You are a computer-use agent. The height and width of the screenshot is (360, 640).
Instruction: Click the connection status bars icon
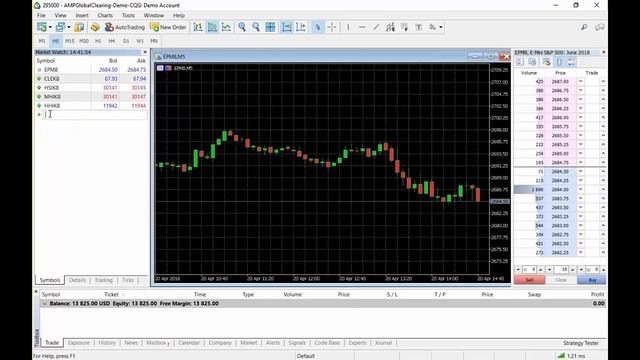(561, 356)
